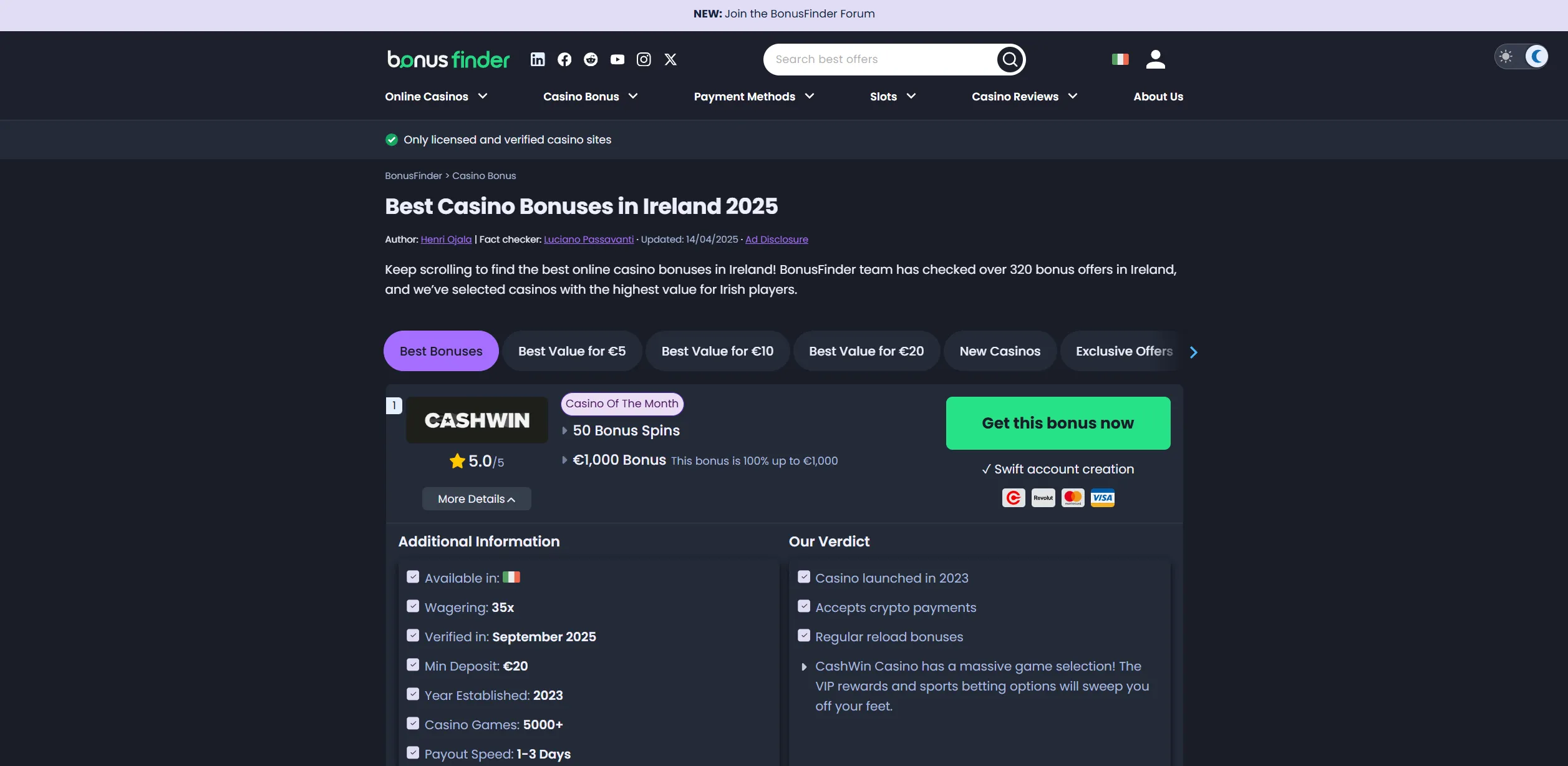Image resolution: width=1568 pixels, height=766 pixels.
Task: Click Get this bonus now button
Action: tap(1058, 423)
